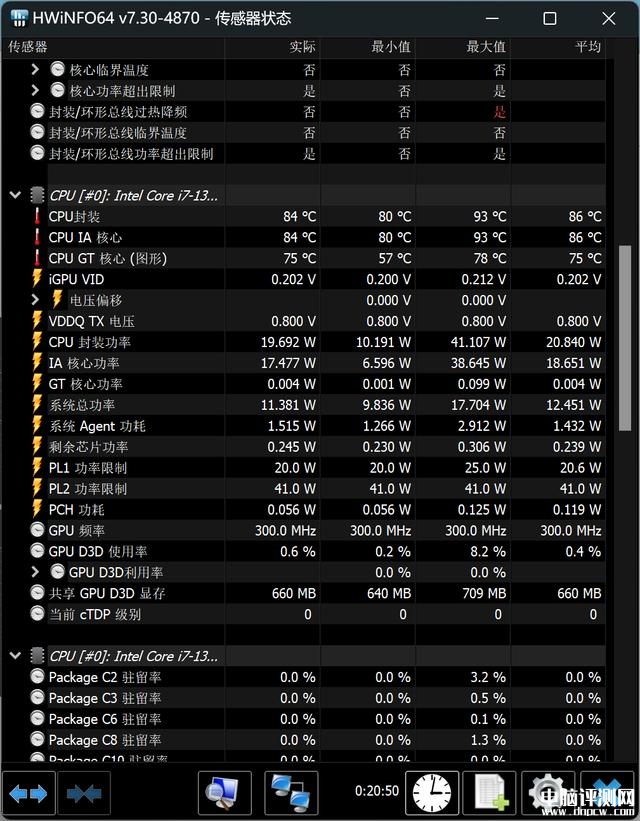Screen dimensions: 640x821
Task: Click the gauge icon of 封装/环形总线临界温度
Action: [x=37, y=132]
